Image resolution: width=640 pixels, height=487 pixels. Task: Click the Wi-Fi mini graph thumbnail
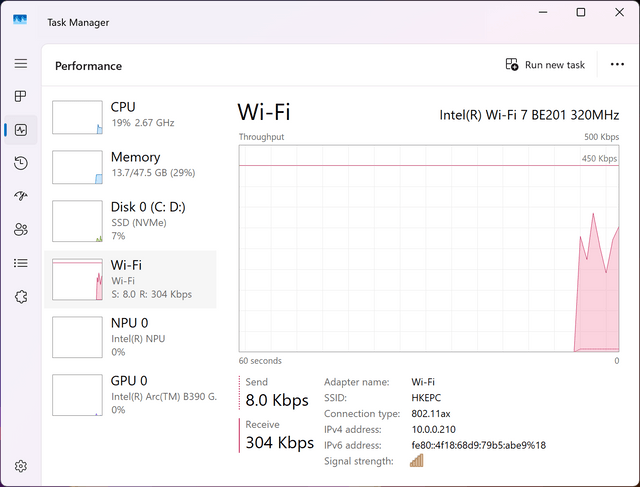coord(77,279)
